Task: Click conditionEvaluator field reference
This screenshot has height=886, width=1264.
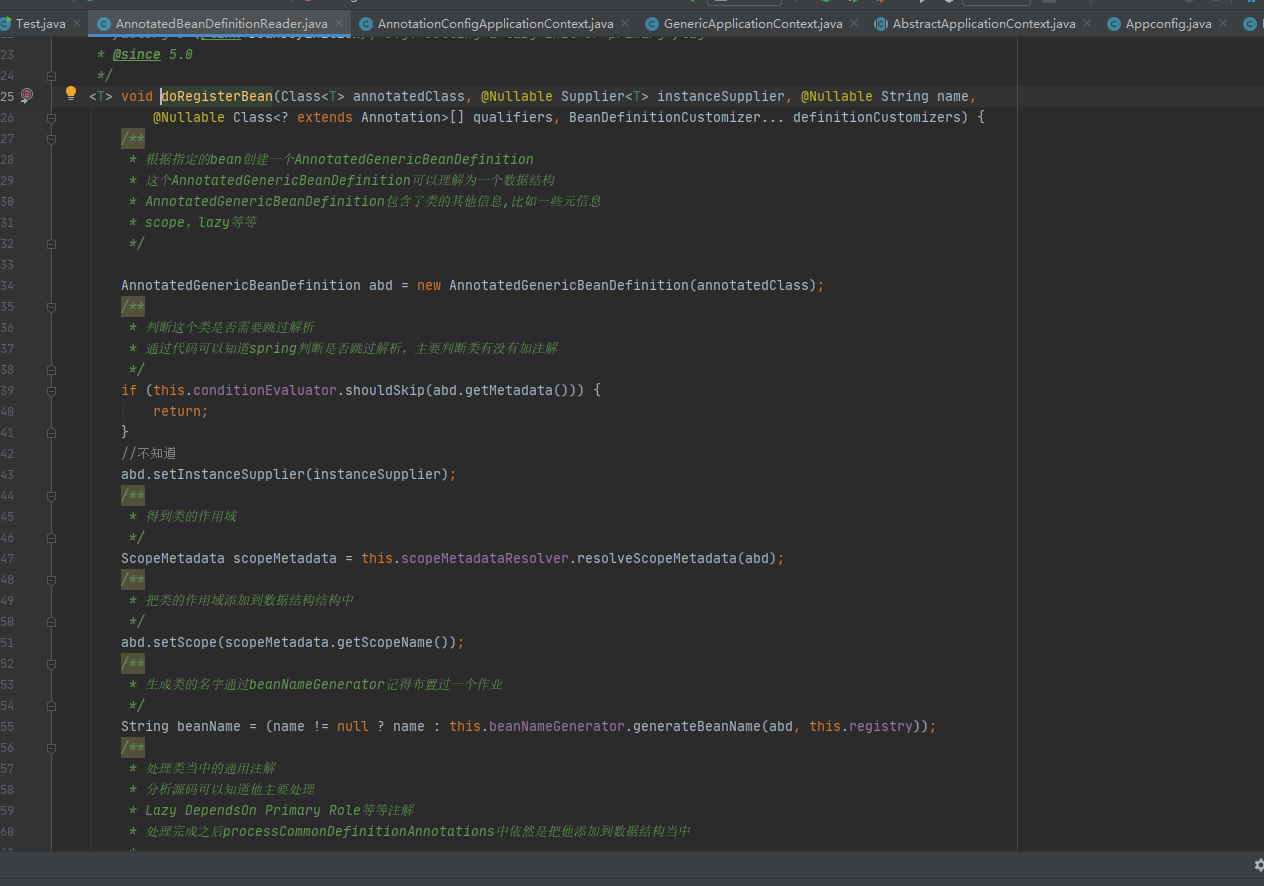Action: [x=265, y=390]
